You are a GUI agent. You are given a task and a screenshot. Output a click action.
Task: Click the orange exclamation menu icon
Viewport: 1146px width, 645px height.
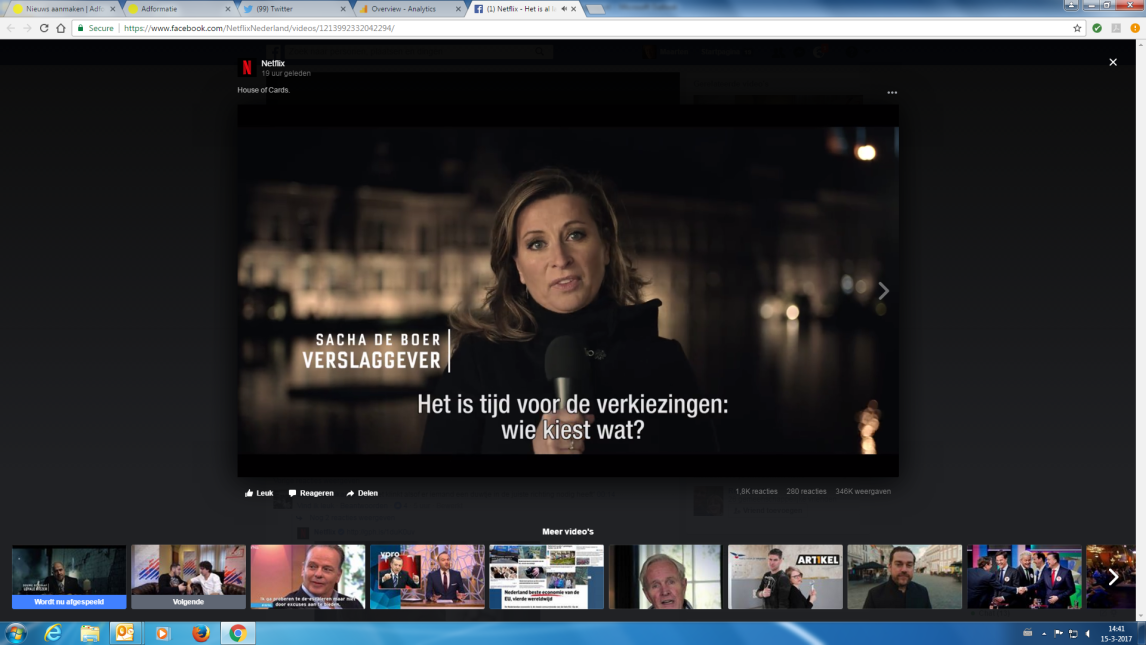(1135, 28)
